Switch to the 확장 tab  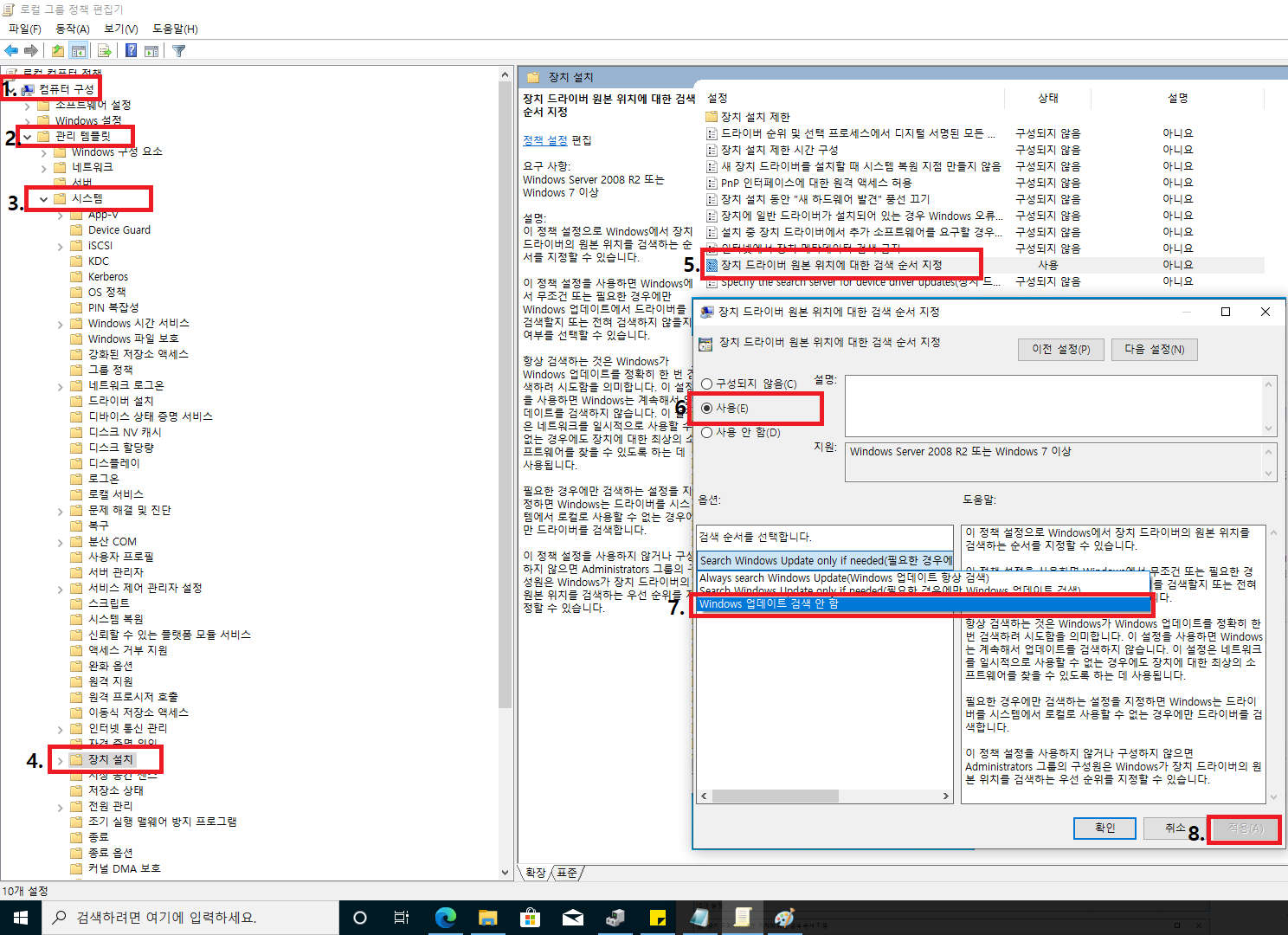point(536,873)
